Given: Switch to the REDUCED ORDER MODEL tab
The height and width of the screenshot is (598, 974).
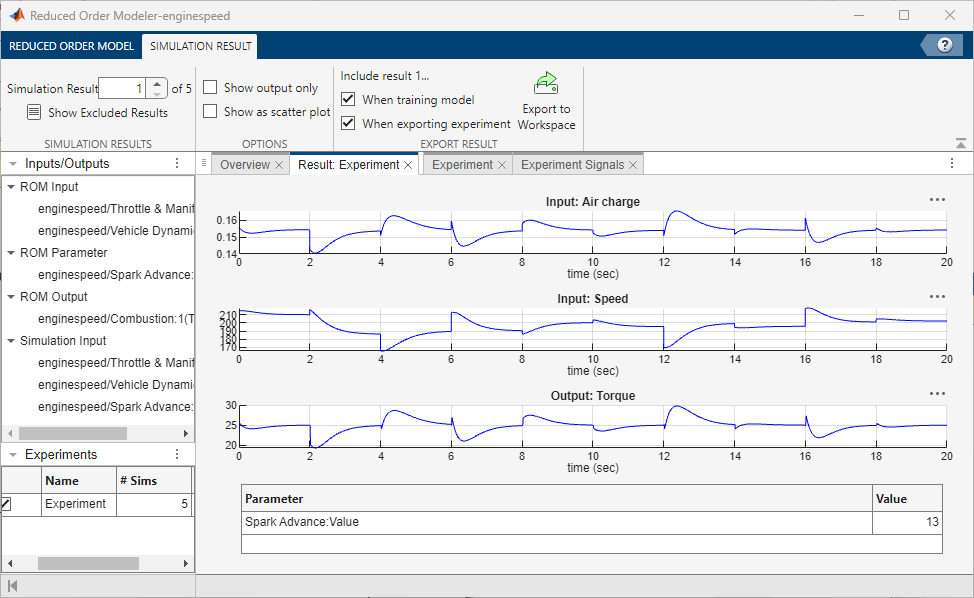Looking at the screenshot, I should pos(71,46).
